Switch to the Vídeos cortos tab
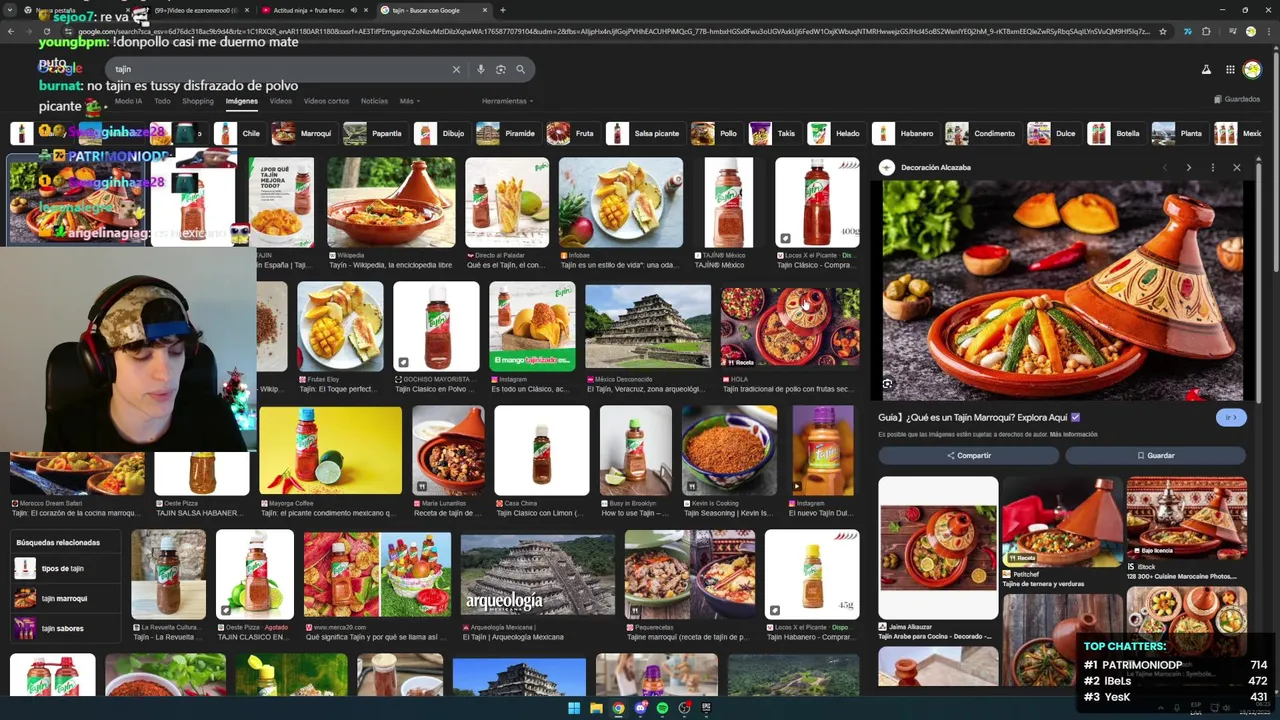Image resolution: width=1280 pixels, height=720 pixels. 326,101
